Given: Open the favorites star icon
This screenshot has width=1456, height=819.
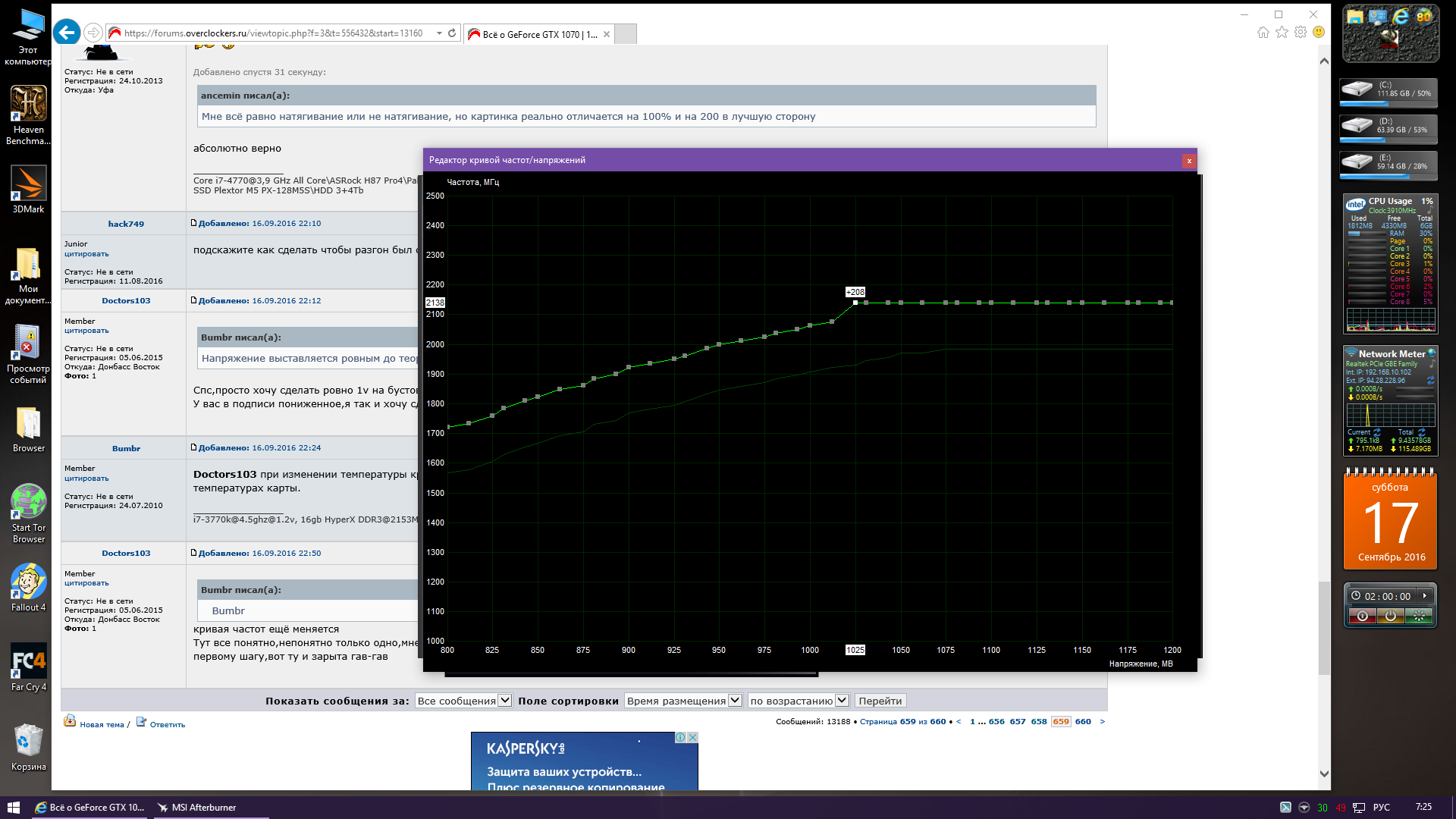Looking at the screenshot, I should 1282,33.
